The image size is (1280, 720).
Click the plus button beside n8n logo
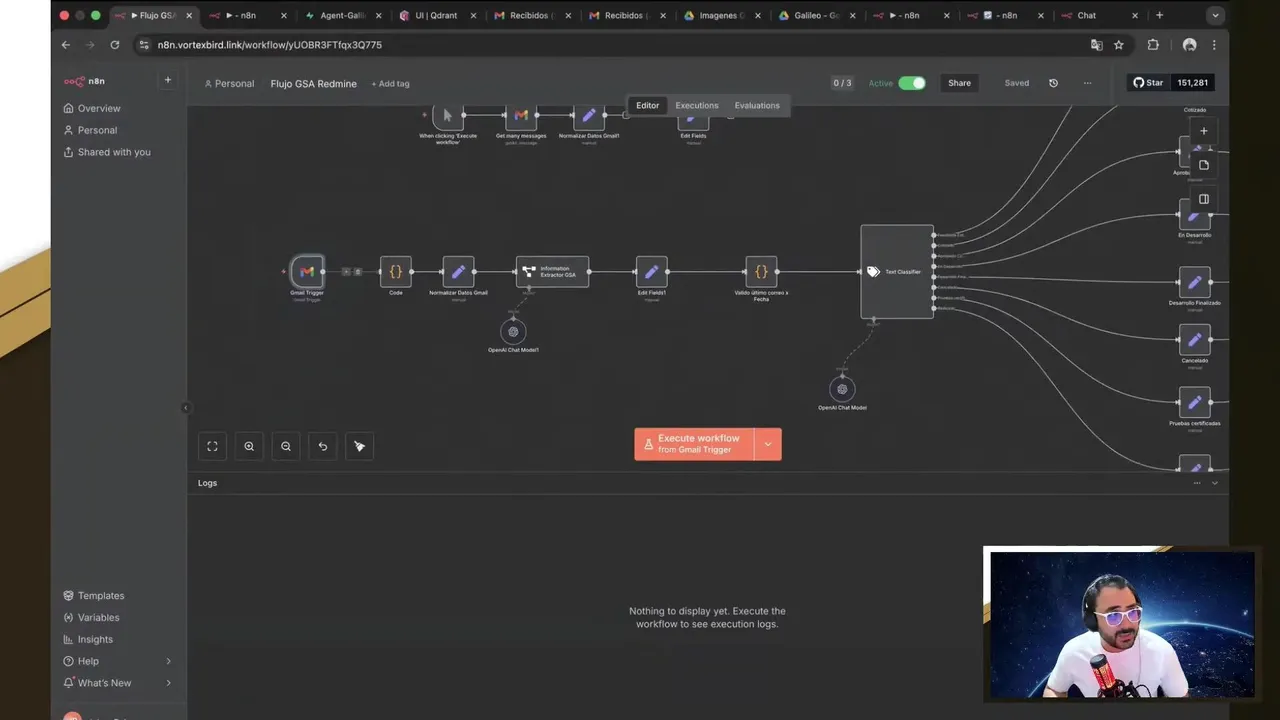coord(168,80)
